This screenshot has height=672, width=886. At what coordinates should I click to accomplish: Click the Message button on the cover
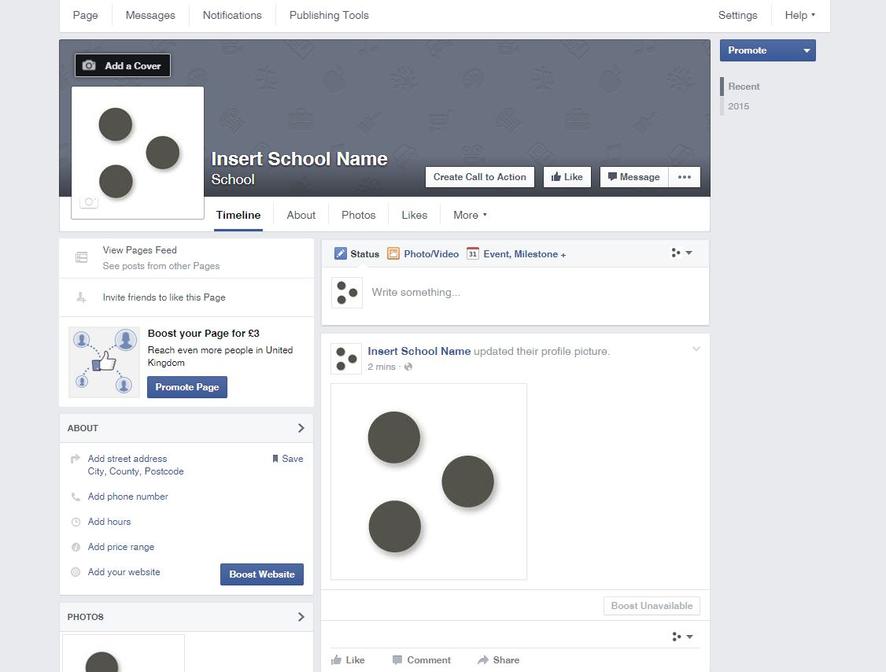[634, 177]
